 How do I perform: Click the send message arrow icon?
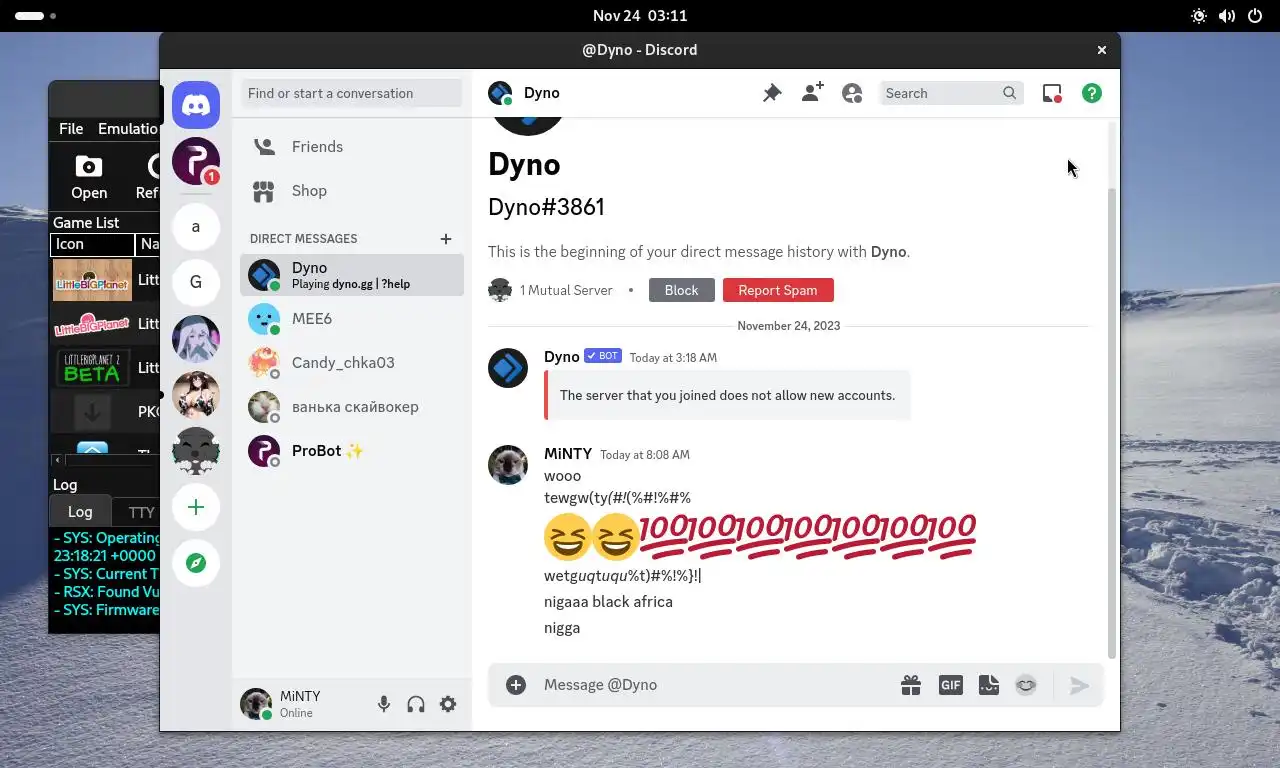click(x=1080, y=685)
